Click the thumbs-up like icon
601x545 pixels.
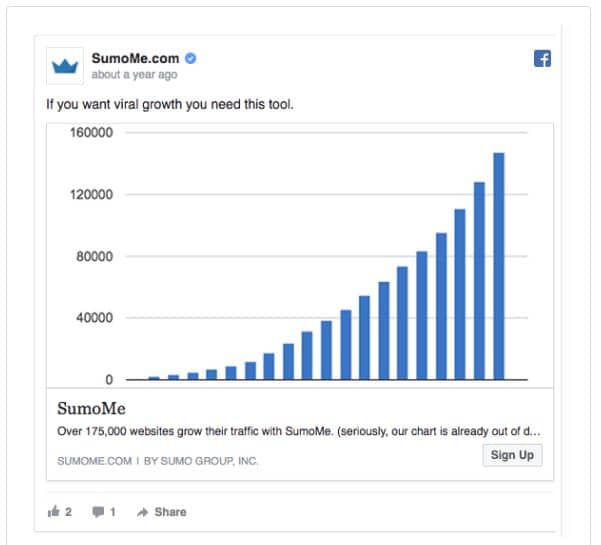(53, 512)
